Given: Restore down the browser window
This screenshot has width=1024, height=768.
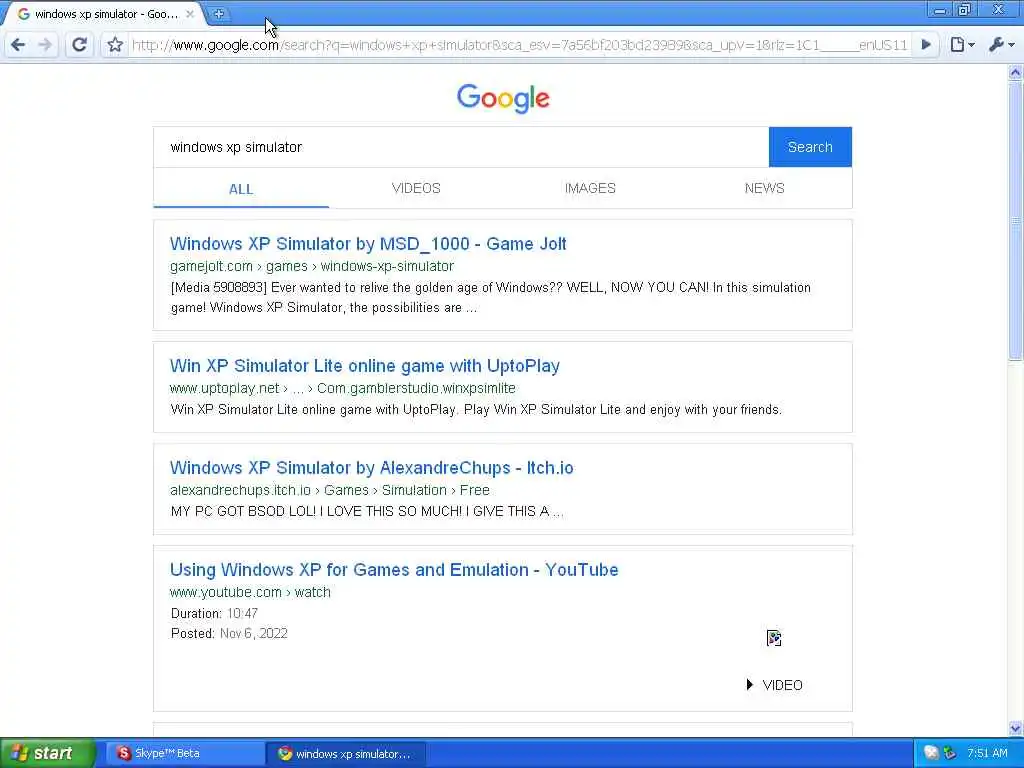Looking at the screenshot, I should [x=964, y=10].
